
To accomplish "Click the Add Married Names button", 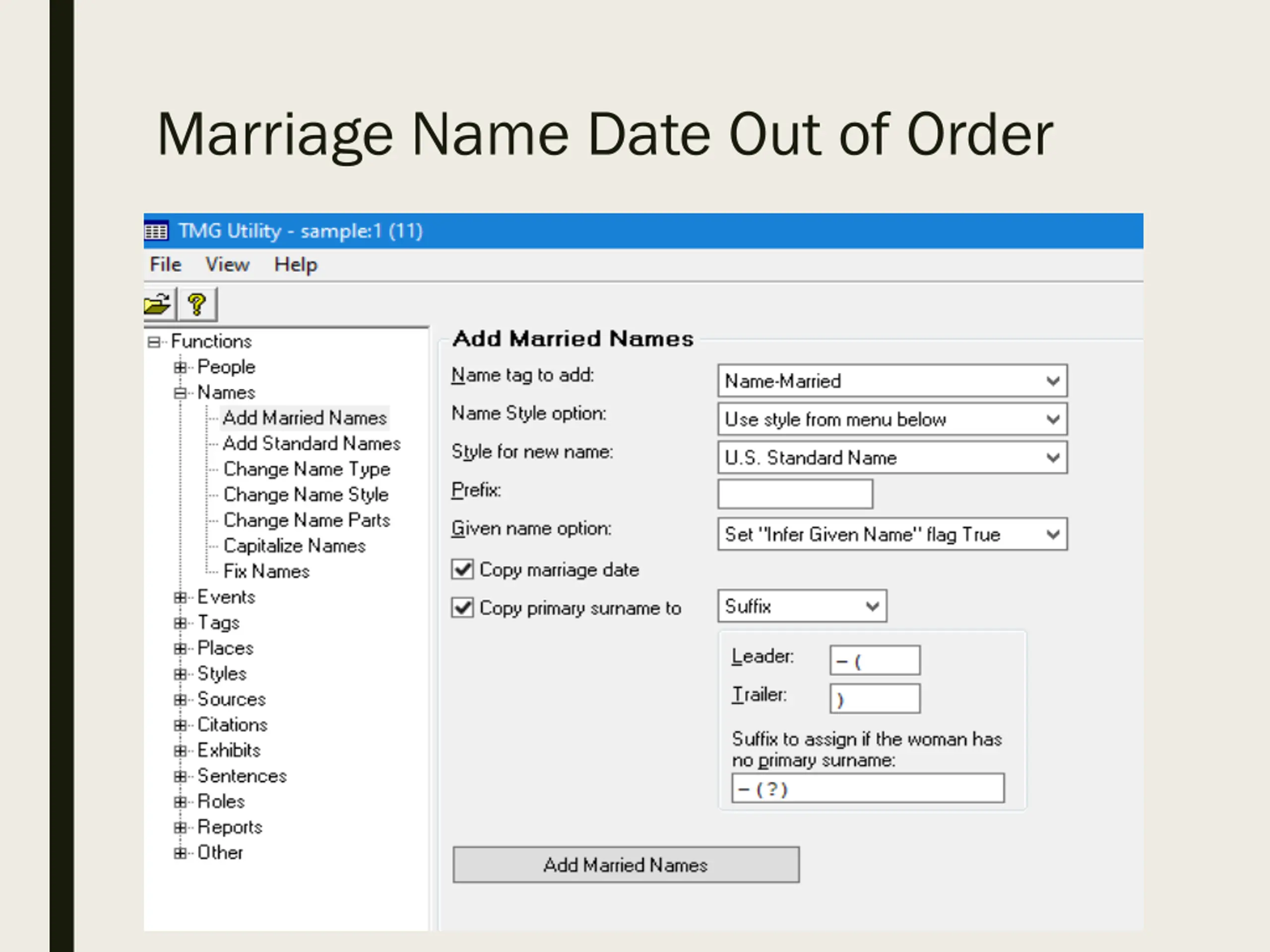I will (x=625, y=865).
